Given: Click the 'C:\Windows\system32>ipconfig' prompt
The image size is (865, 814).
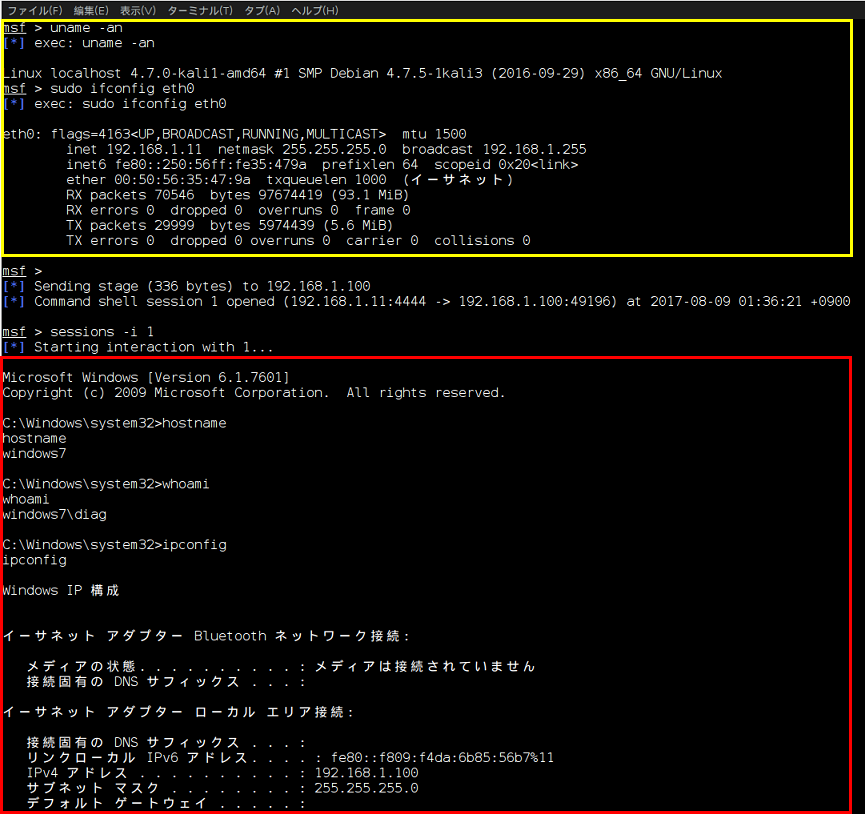Looking at the screenshot, I should 114,545.
